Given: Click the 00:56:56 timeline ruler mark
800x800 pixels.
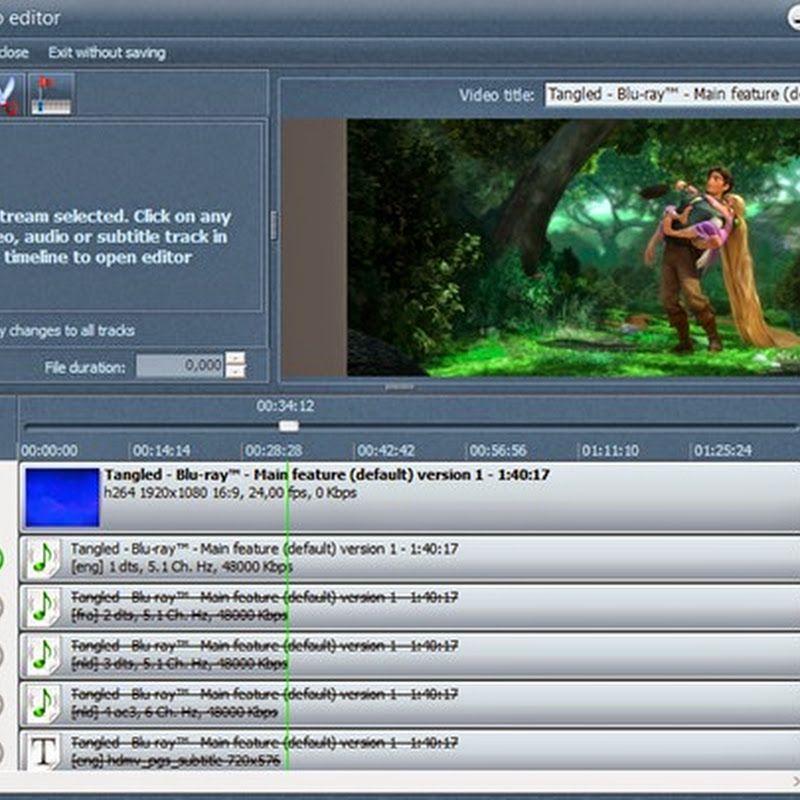Looking at the screenshot, I should tap(498, 451).
